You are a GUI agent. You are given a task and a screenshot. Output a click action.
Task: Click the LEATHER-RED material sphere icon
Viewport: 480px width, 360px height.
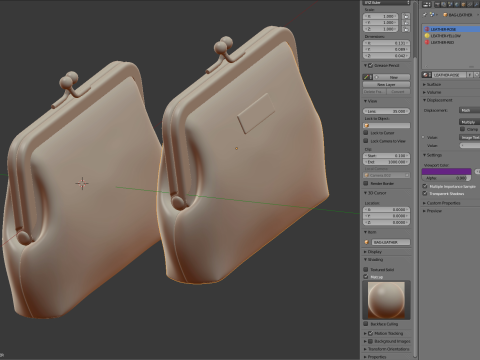click(x=427, y=42)
